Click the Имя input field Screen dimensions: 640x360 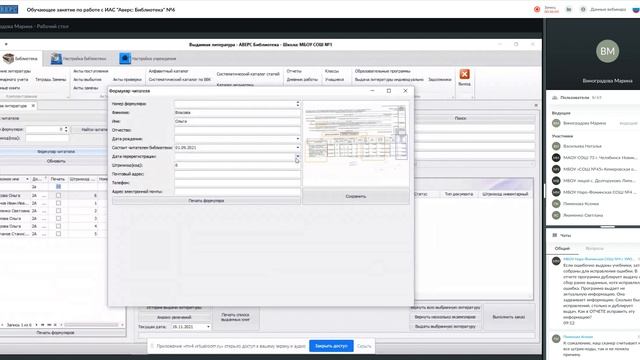coord(237,122)
